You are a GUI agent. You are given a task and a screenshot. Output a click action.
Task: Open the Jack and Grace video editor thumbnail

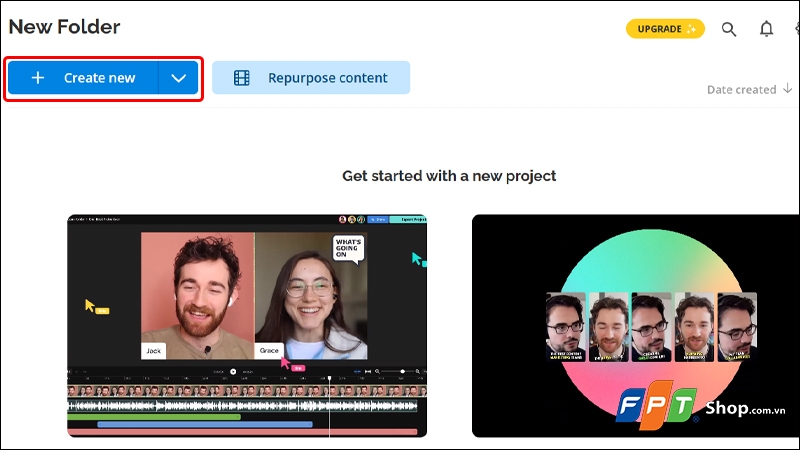point(247,326)
